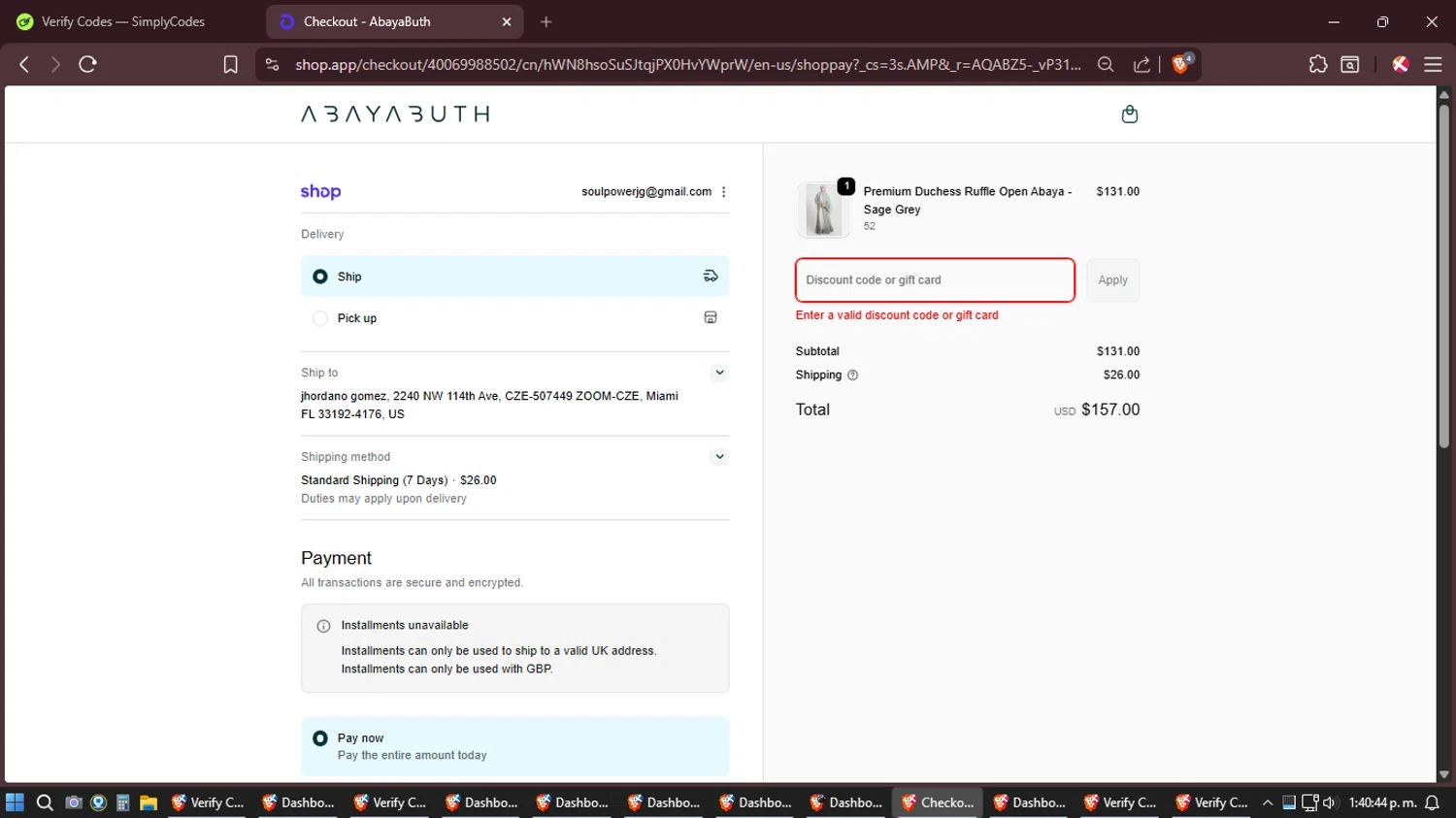
Task: Click the Payment heading
Action: [336, 558]
